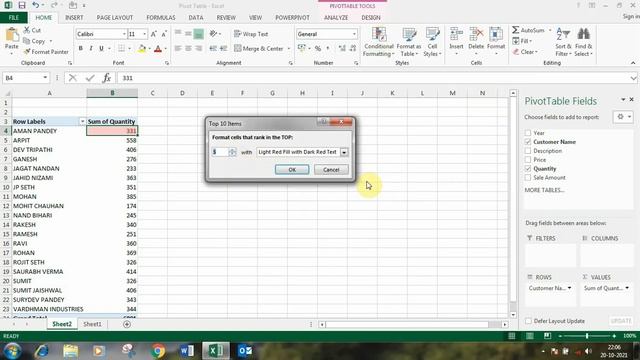
Task: Open Format as Table gallery
Action: point(409,42)
